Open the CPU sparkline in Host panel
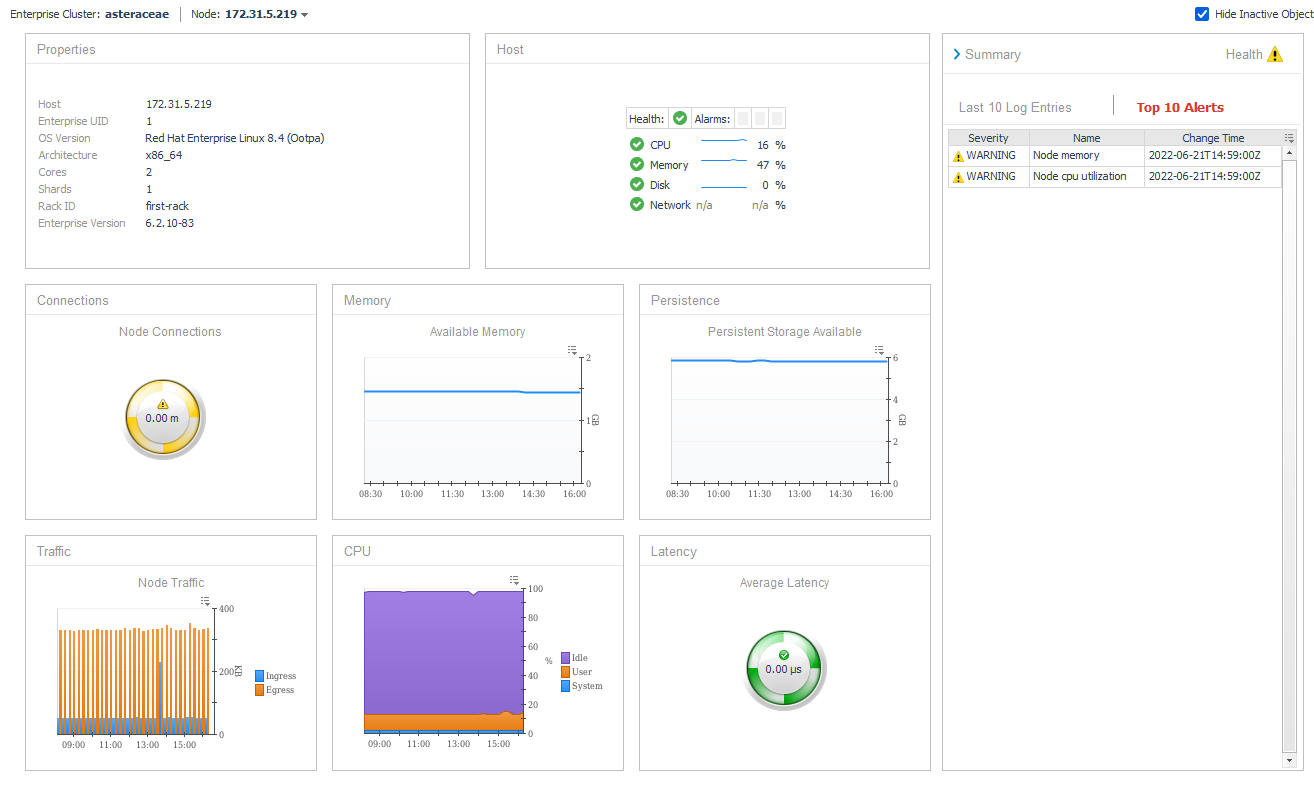 coord(724,144)
